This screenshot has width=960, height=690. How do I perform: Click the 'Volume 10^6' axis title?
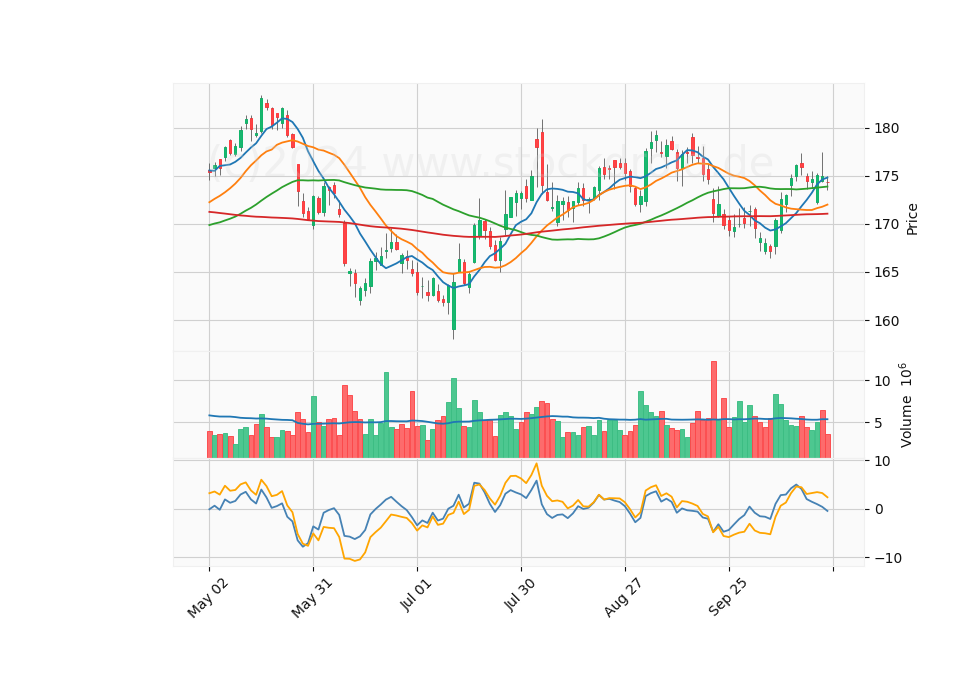[905, 405]
